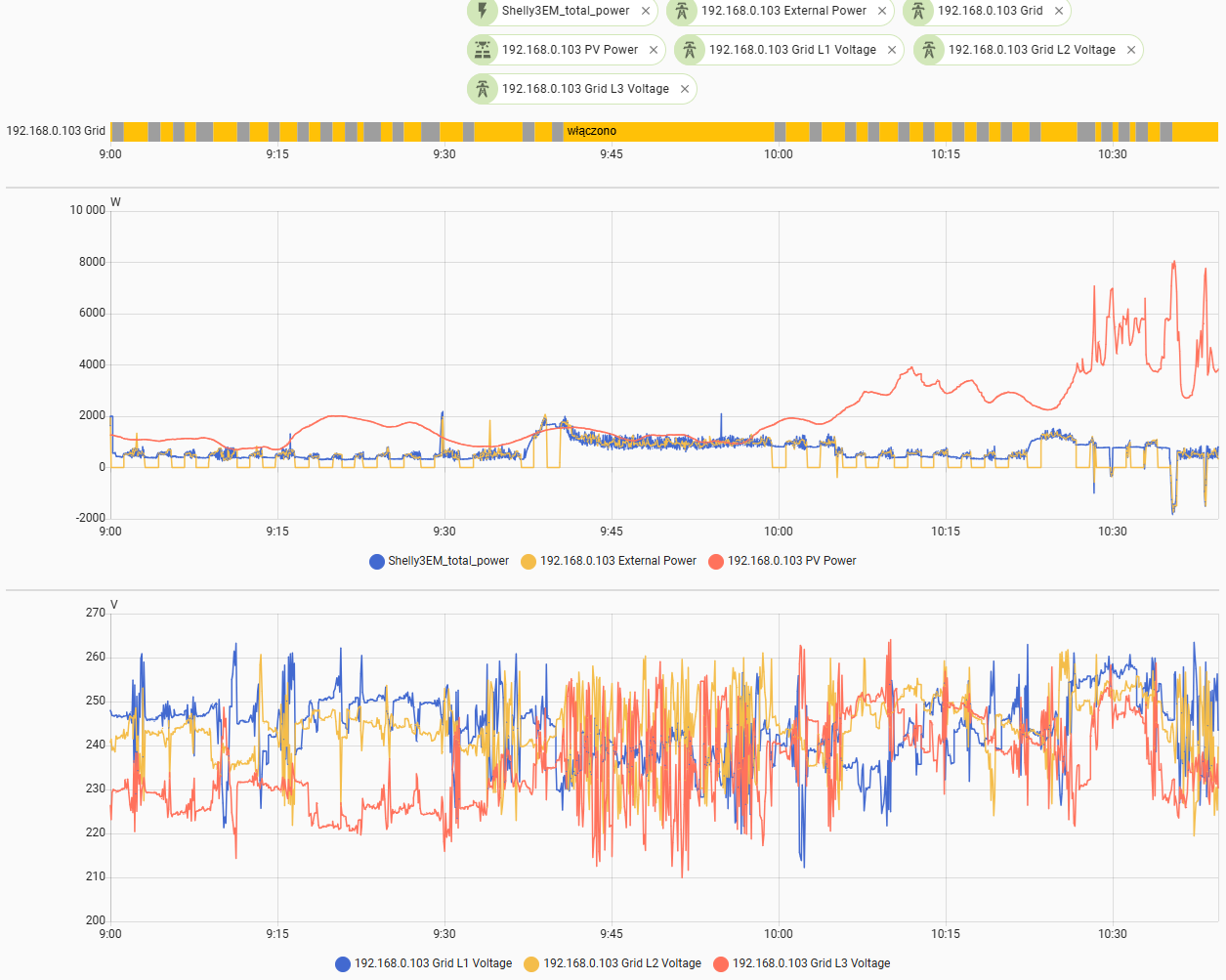
Task: Click the 'włączono' segment in Grid timeline
Action: 668,131
